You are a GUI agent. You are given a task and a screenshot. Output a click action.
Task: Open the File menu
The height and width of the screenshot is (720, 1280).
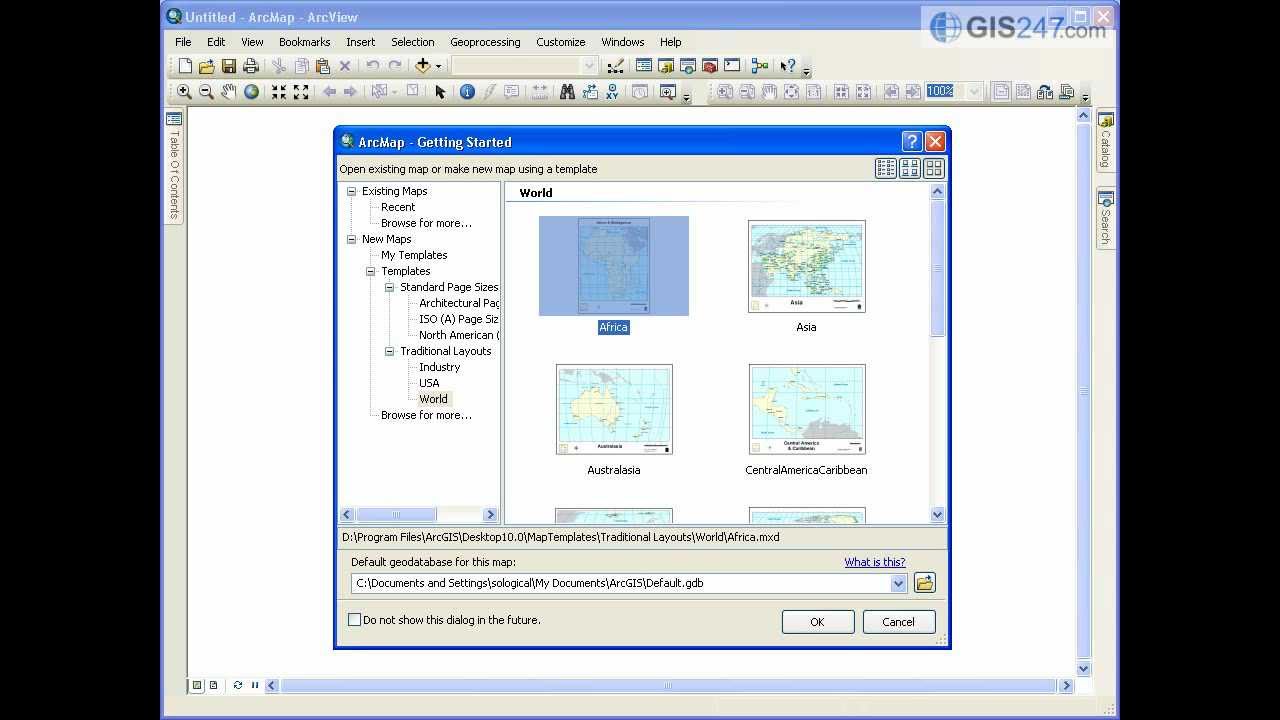[x=183, y=42]
